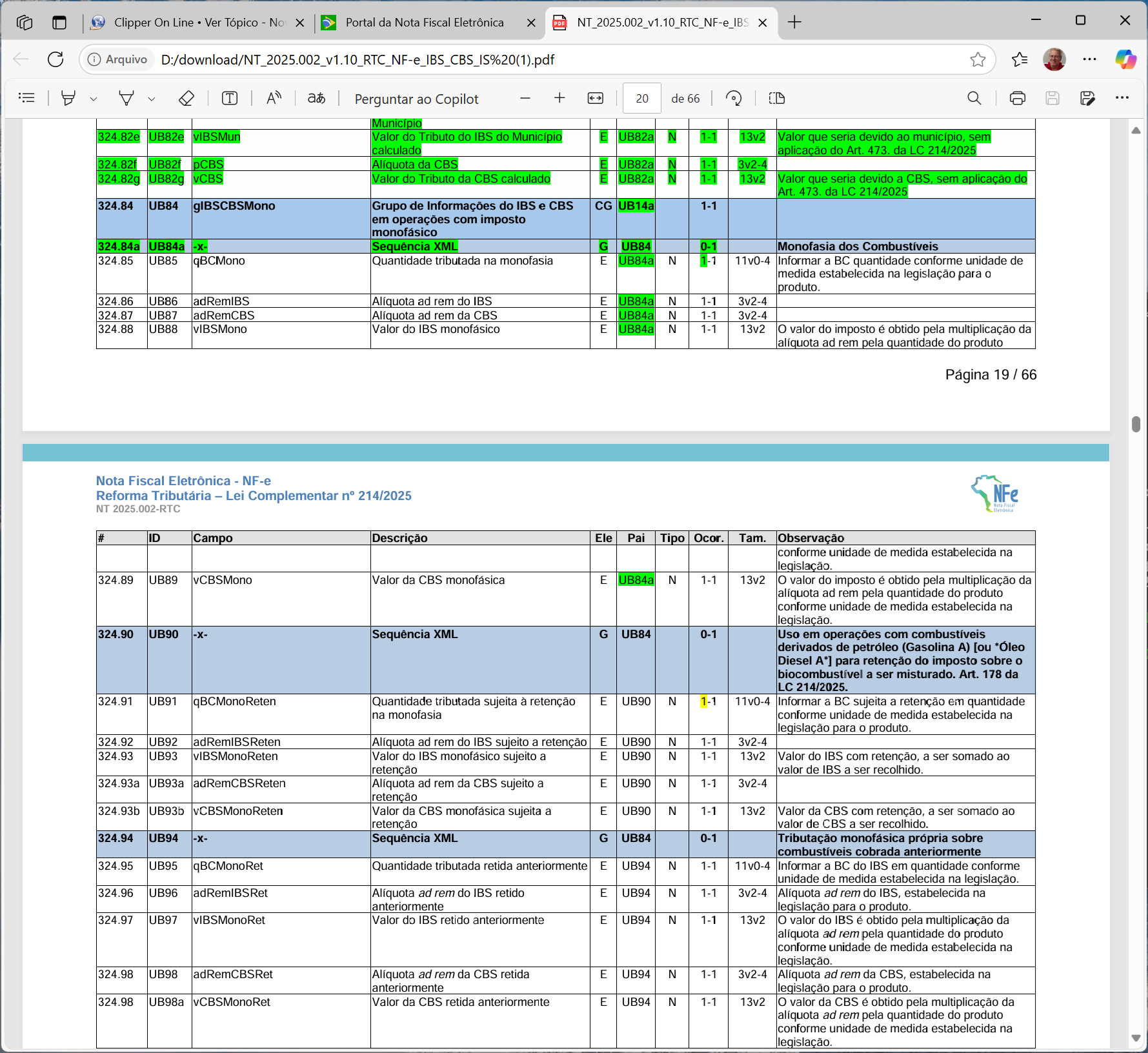
Task: Click the 'Monofasia dos Combustíveis' observation text
Action: click(858, 246)
